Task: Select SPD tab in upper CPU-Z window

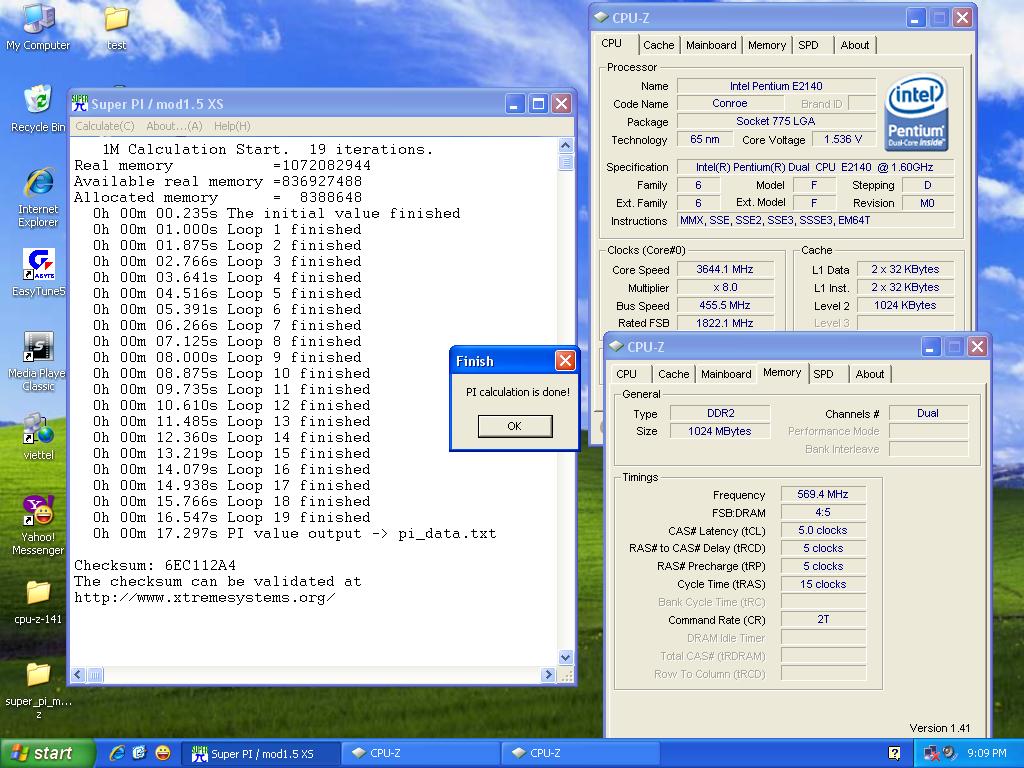Action: pos(808,45)
